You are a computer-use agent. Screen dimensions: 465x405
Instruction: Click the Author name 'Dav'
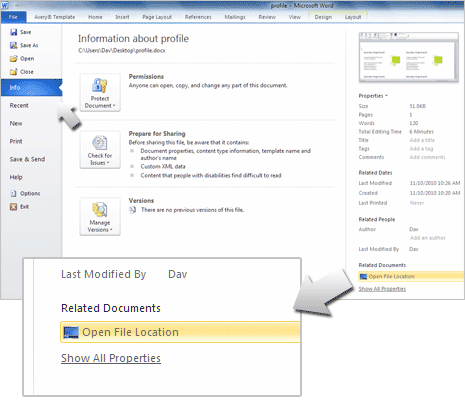(414, 229)
